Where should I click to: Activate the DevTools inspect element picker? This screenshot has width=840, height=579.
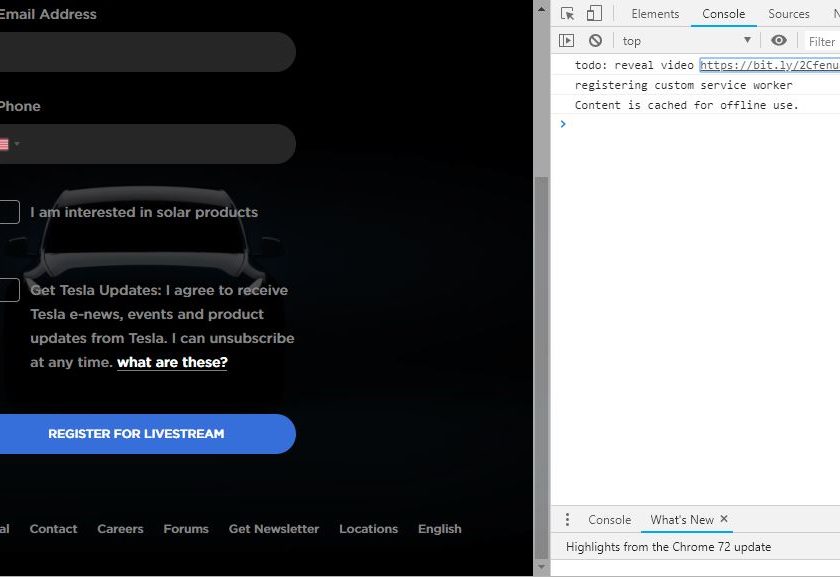[x=567, y=13]
